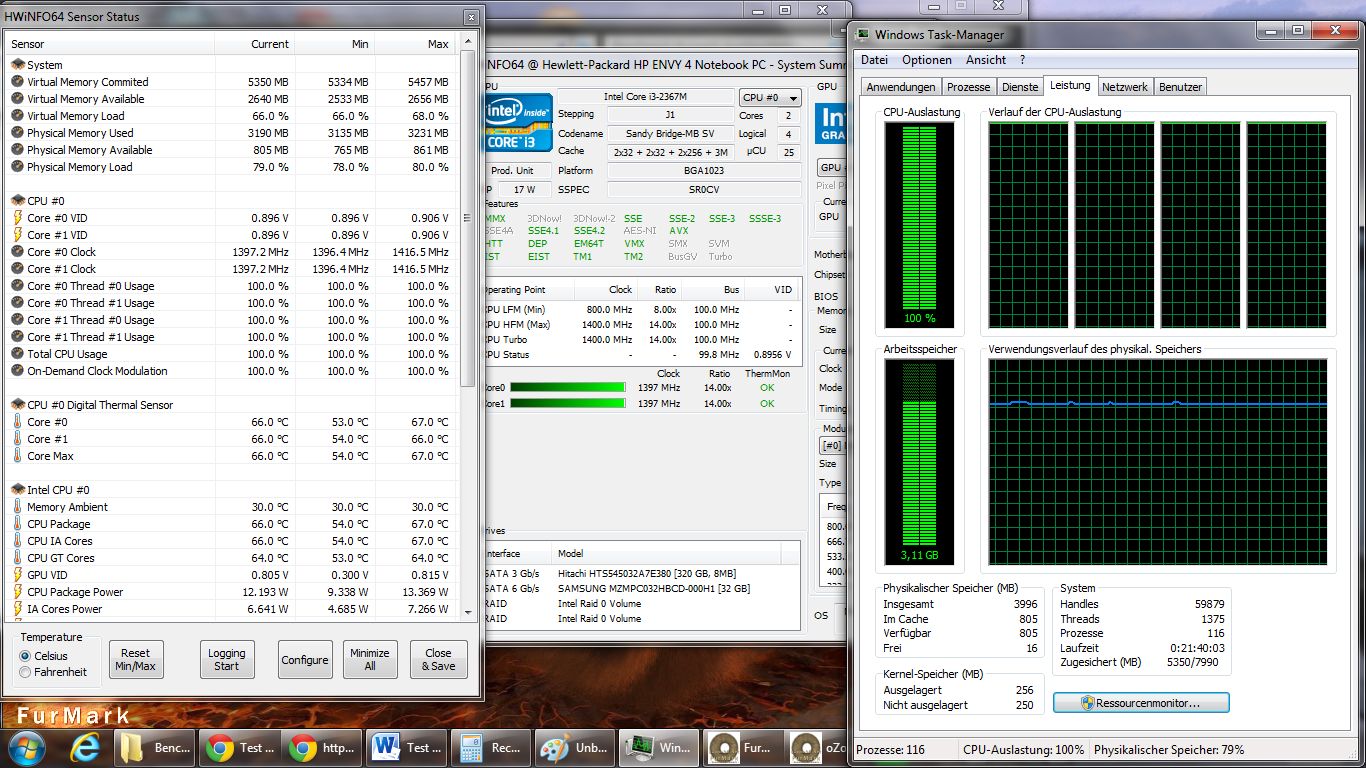Image resolution: width=1366 pixels, height=768 pixels.
Task: Open the calculator taskbar item
Action: tap(489, 747)
